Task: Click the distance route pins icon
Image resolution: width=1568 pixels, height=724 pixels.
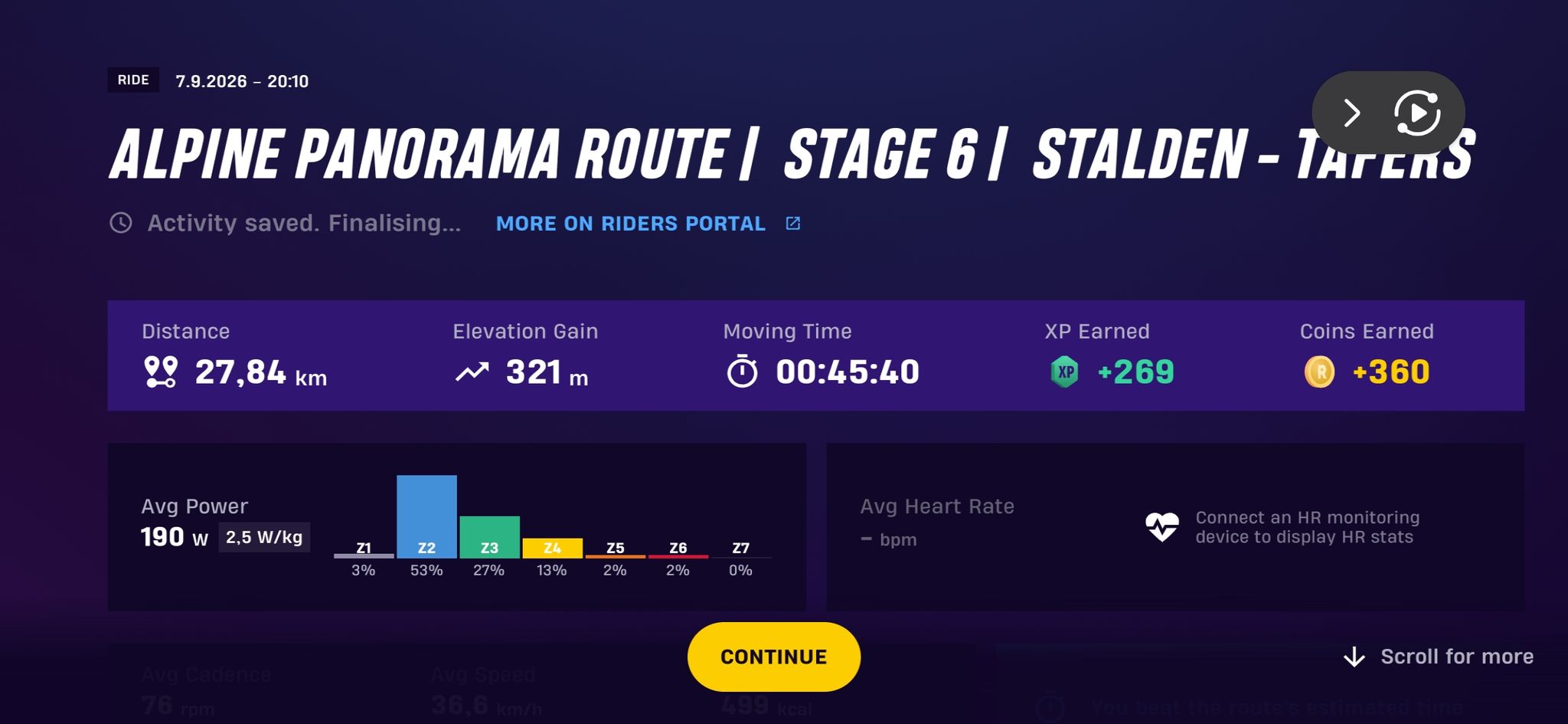Action: 161,372
